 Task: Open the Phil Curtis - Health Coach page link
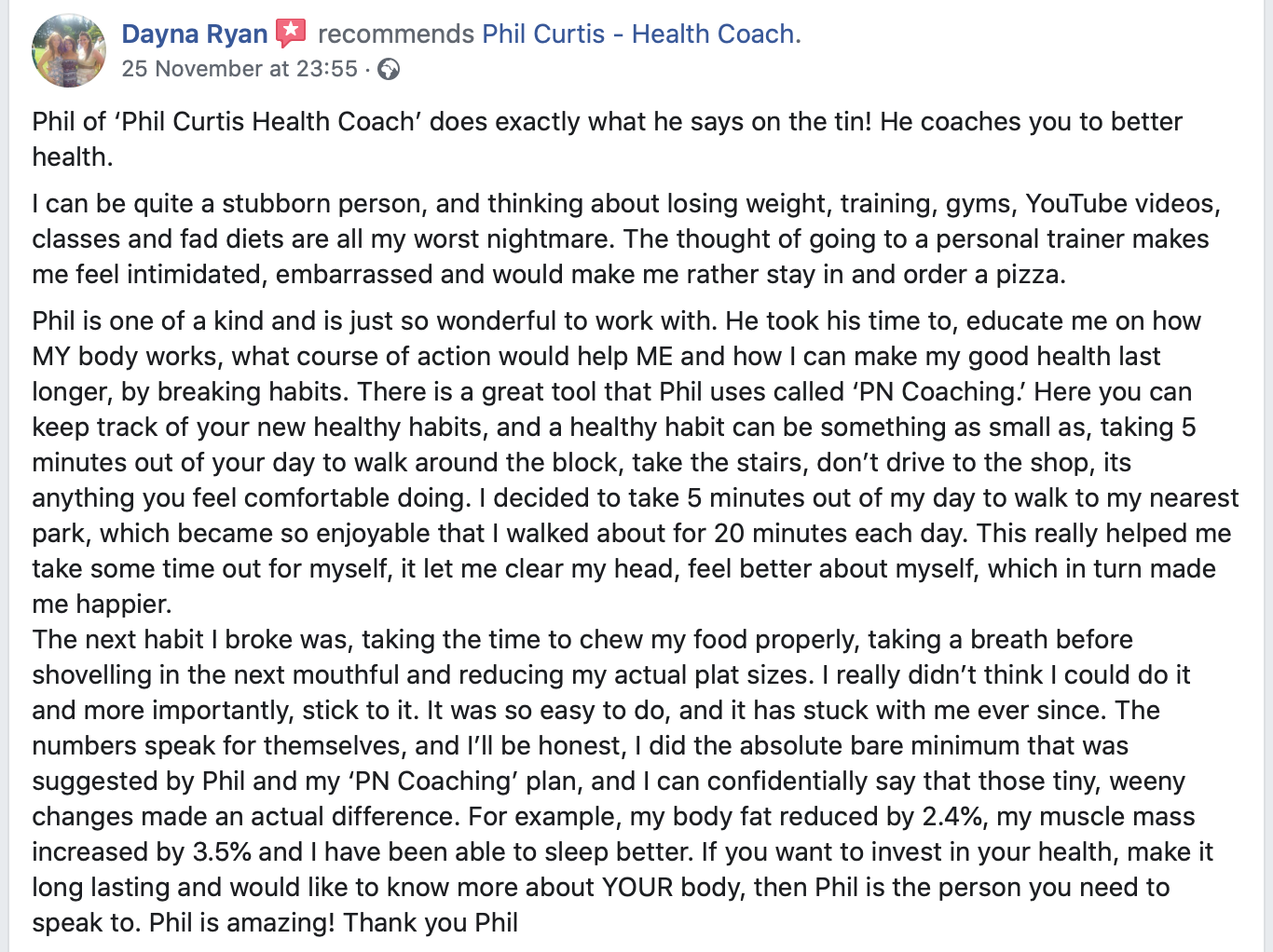641,34
